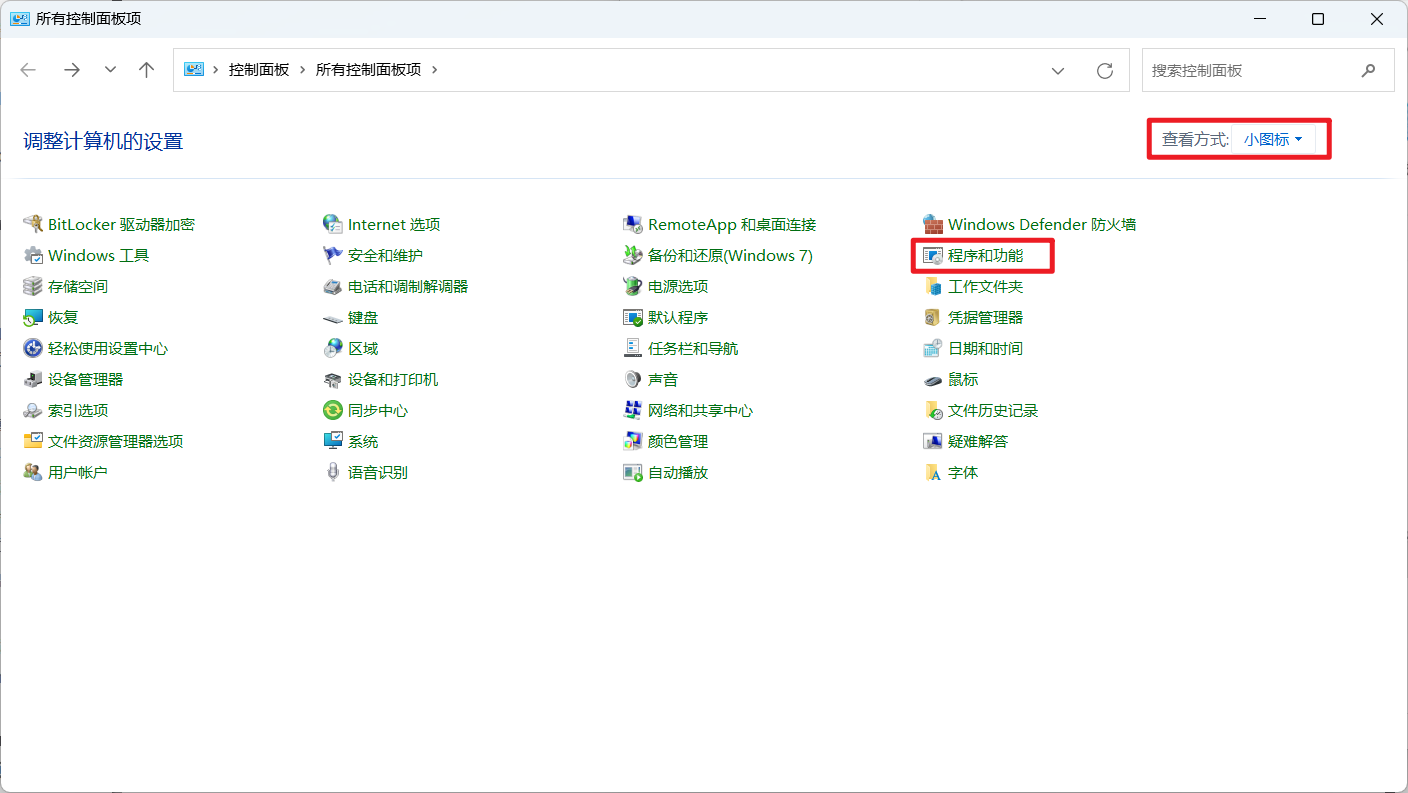The height and width of the screenshot is (793, 1408).
Task: Click the 字体 icon
Action: (933, 472)
